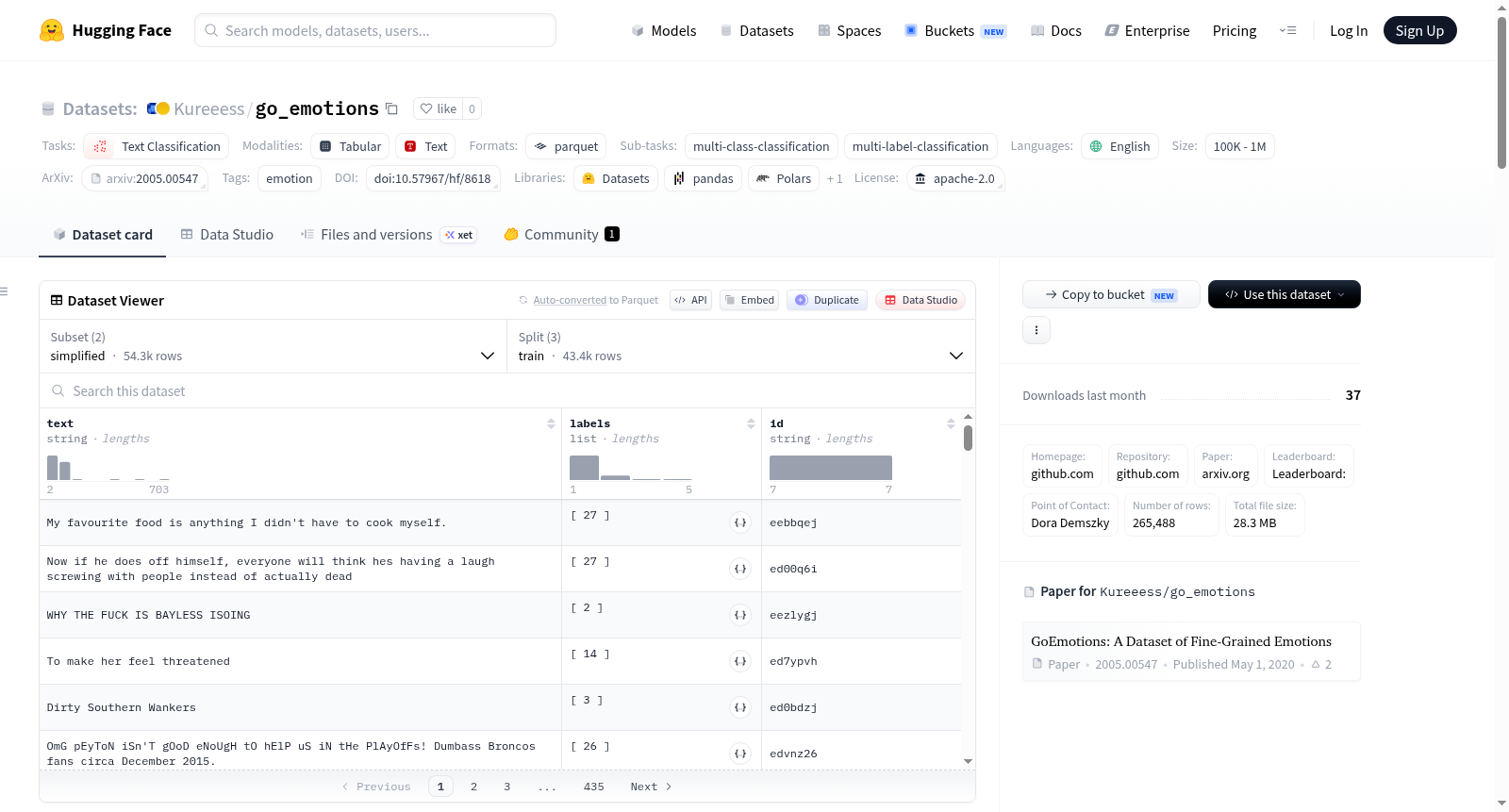The width and height of the screenshot is (1509, 812).
Task: Jump to page 435 of the viewer
Action: coord(594,787)
